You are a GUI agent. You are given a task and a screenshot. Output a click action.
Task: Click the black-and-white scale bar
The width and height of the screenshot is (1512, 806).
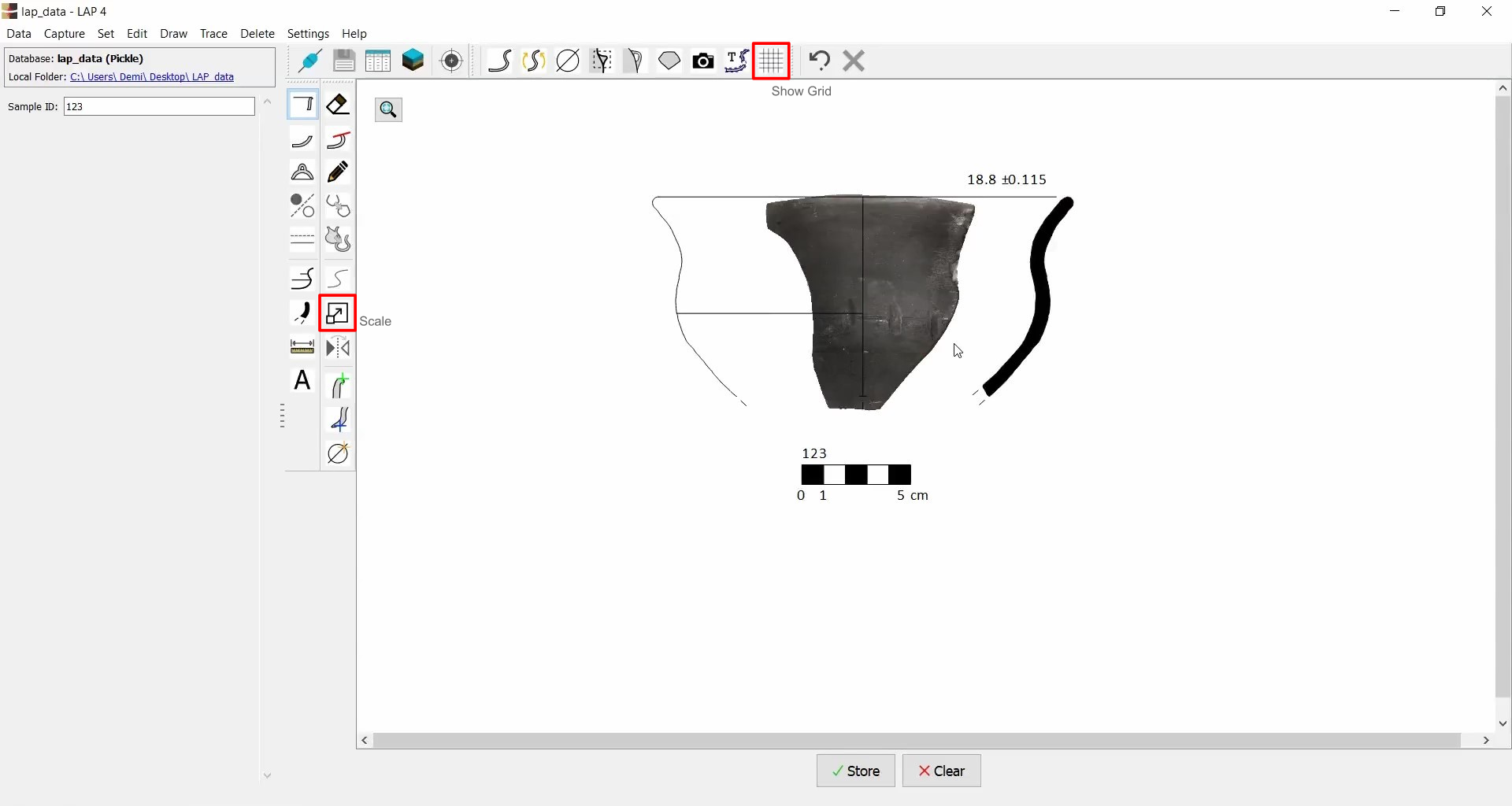click(856, 475)
